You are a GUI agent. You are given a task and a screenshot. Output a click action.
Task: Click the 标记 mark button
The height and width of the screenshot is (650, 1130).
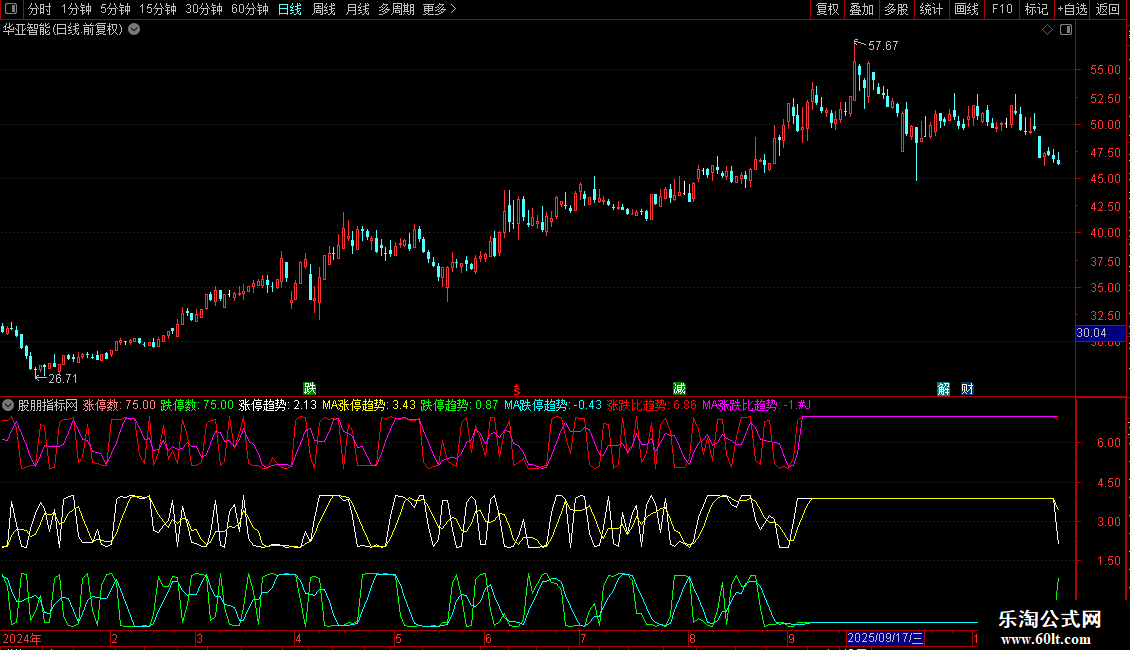pos(1036,9)
